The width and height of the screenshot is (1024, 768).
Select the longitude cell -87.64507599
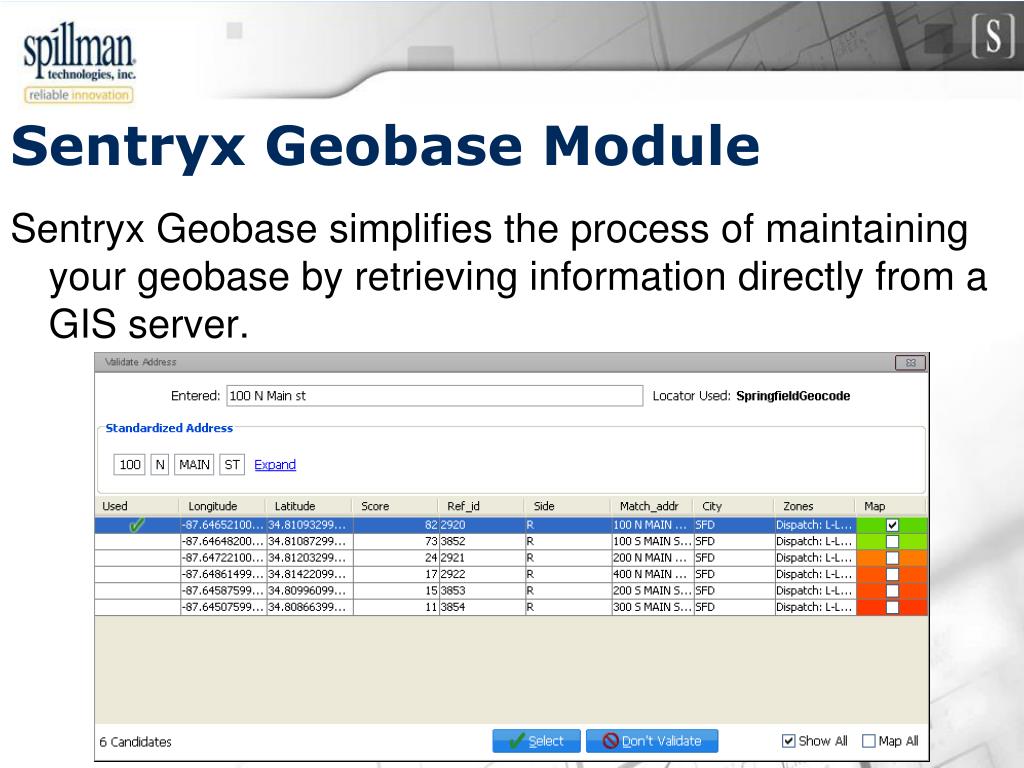coord(223,607)
